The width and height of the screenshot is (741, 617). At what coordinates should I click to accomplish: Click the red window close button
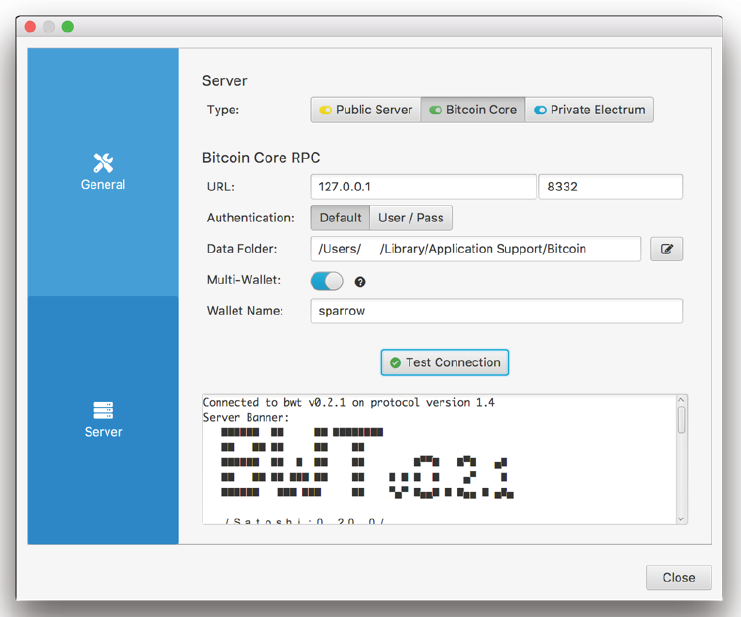click(30, 26)
